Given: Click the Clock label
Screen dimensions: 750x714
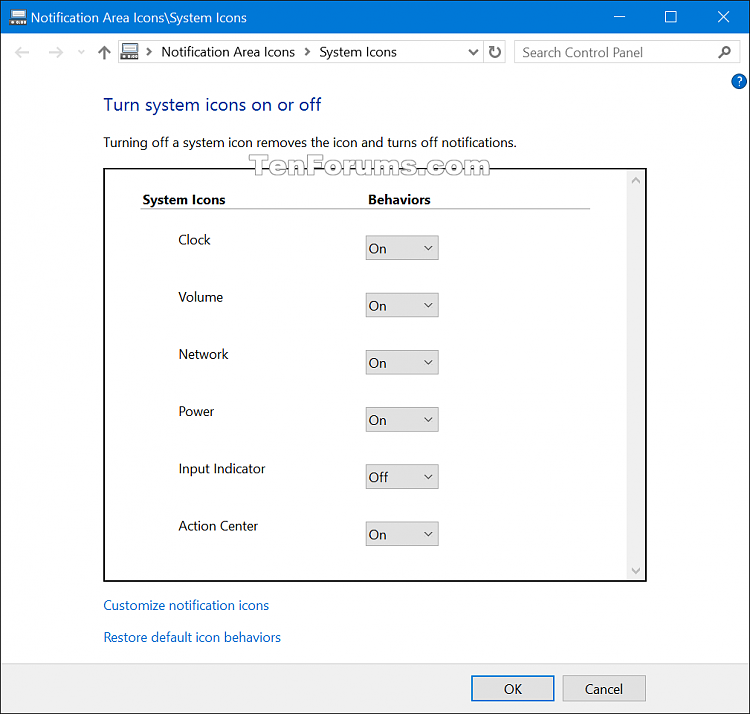Looking at the screenshot, I should click(194, 240).
